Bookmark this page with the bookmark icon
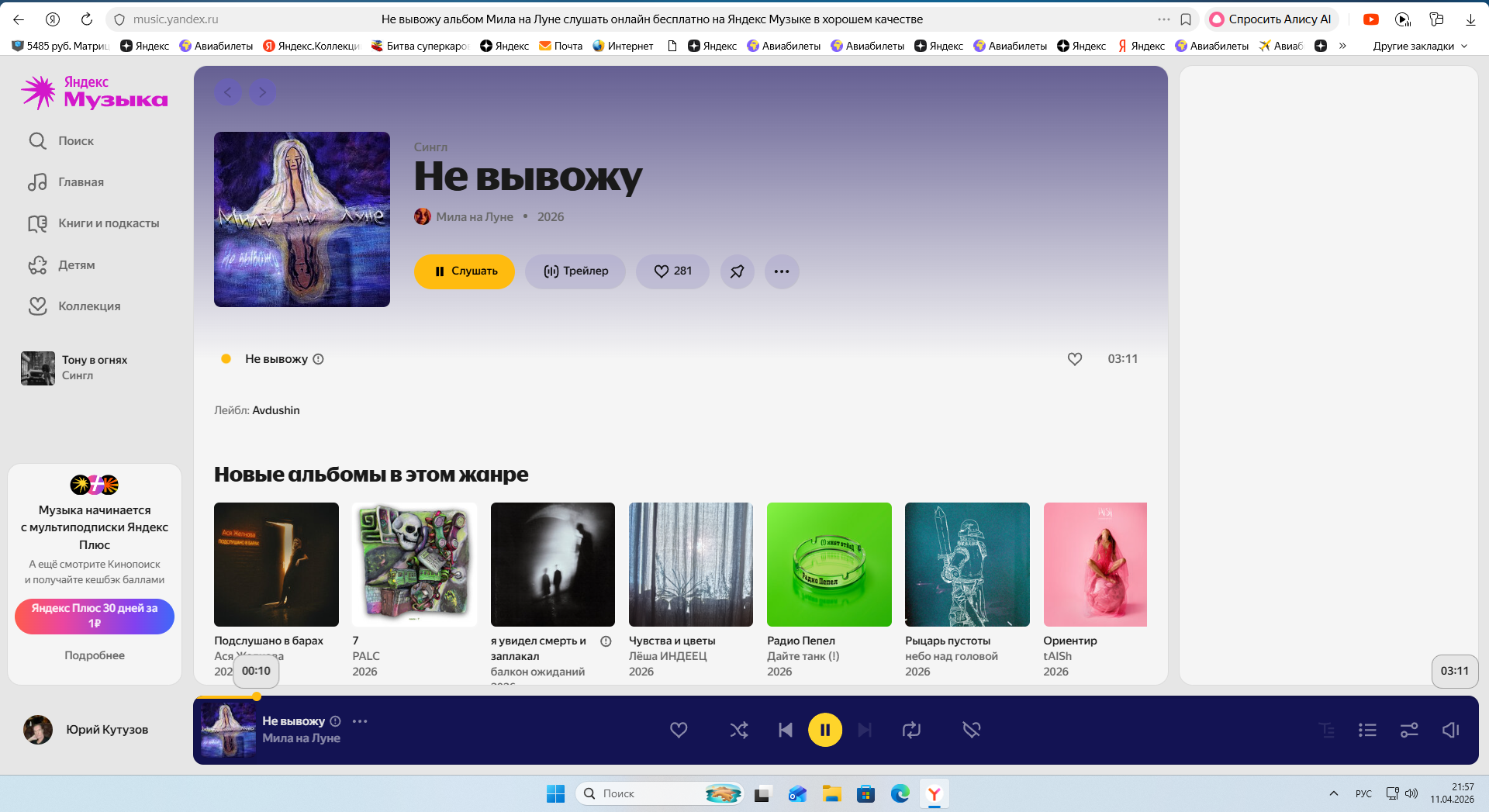 click(1186, 19)
